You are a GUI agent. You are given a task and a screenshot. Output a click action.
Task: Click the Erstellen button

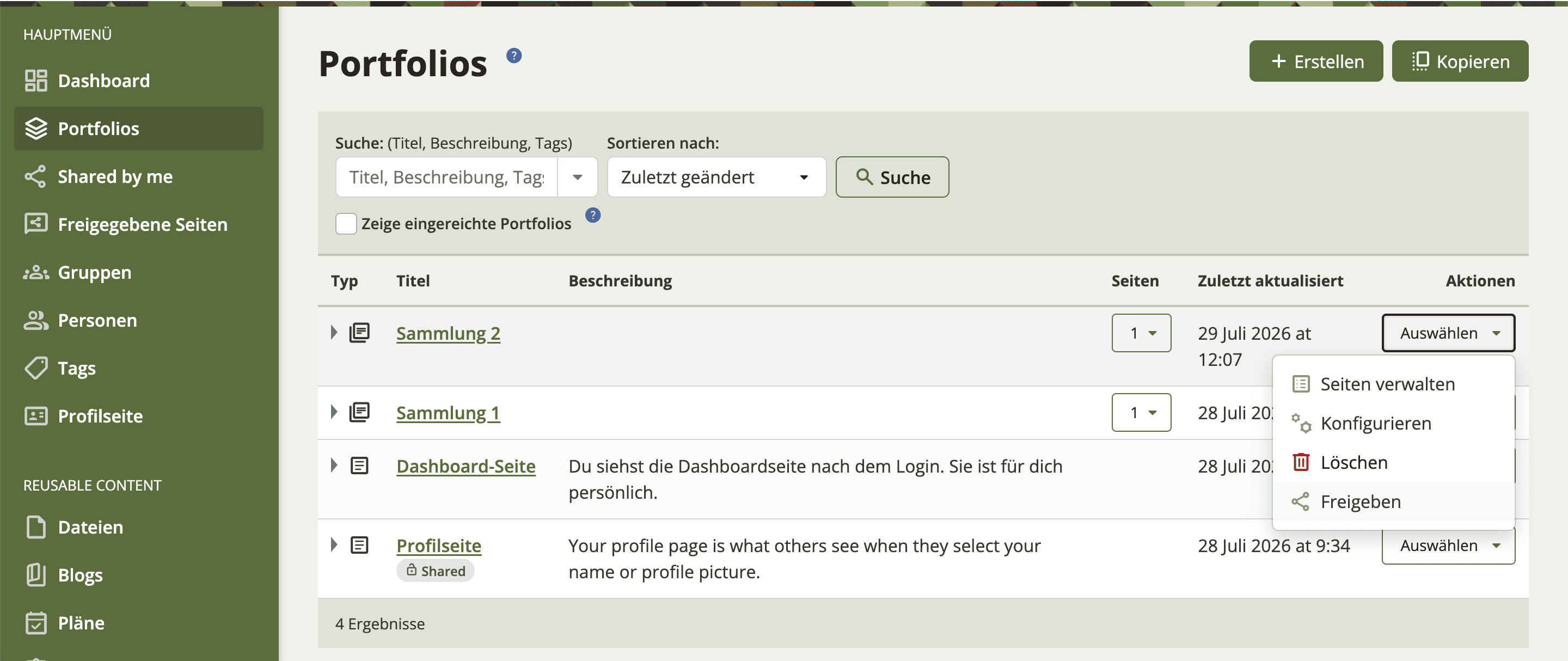pyautogui.click(x=1316, y=62)
